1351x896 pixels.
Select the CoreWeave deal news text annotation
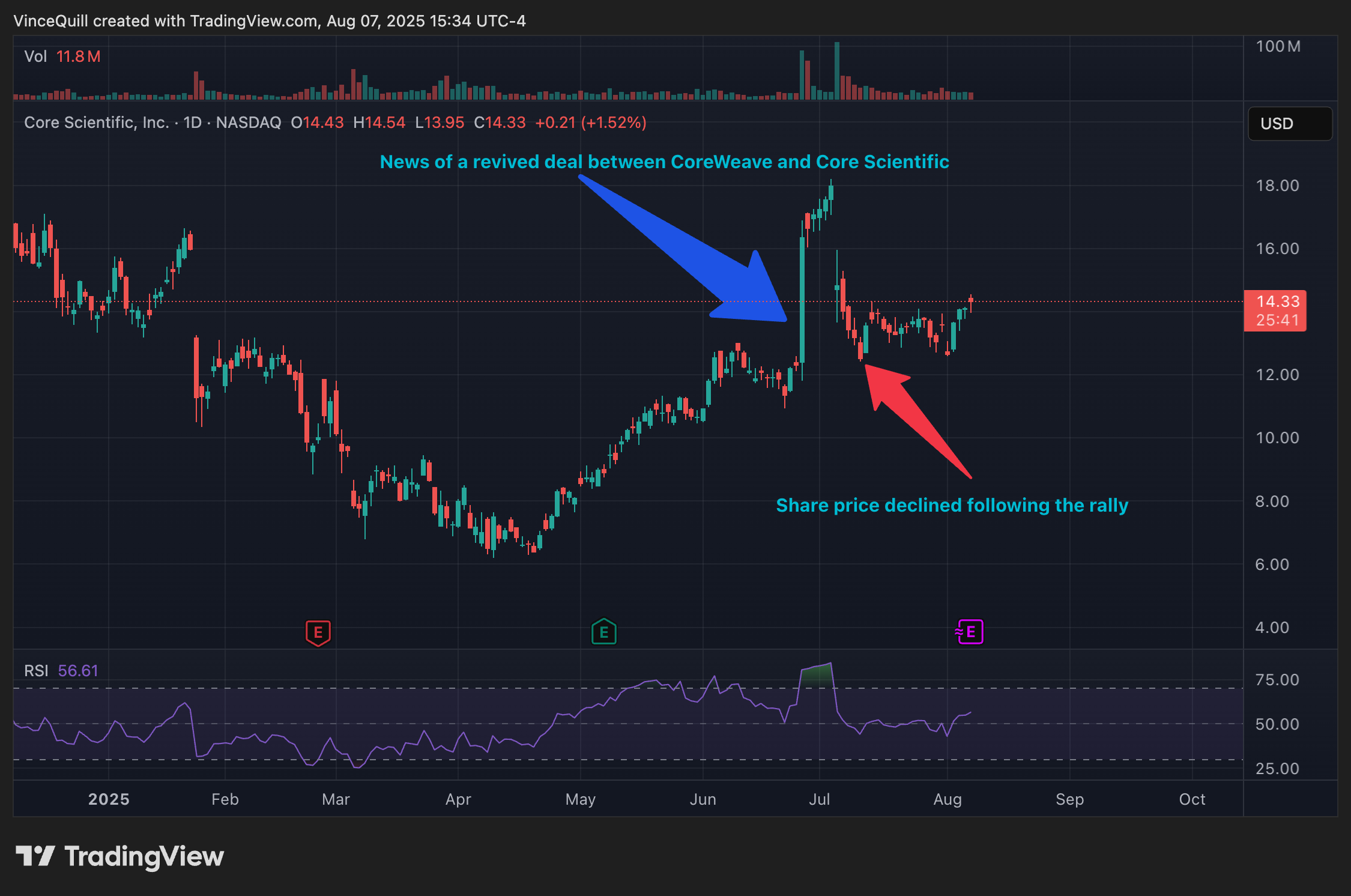664,162
